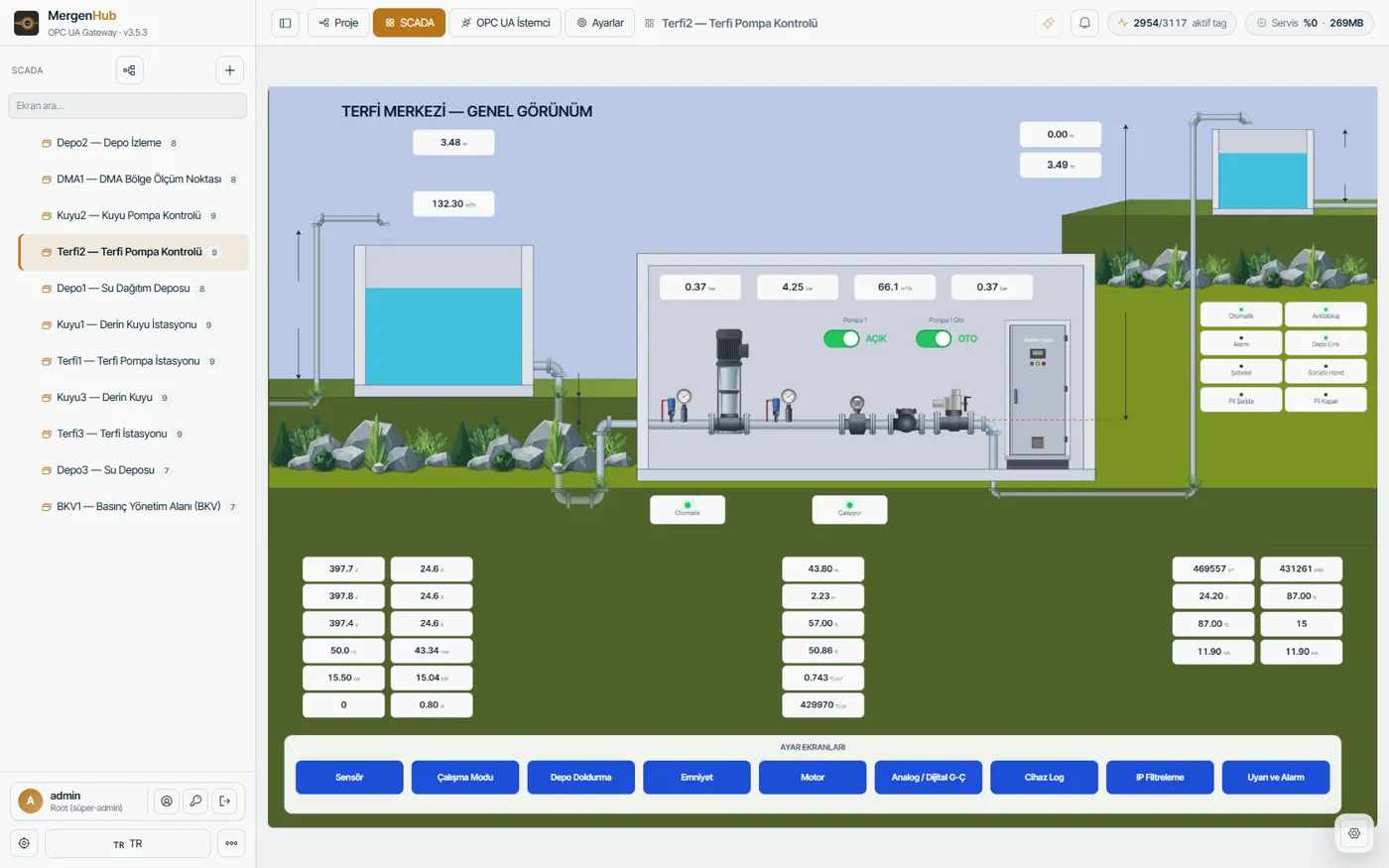Click the Motor button
The width and height of the screenshot is (1389, 868).
(x=813, y=778)
